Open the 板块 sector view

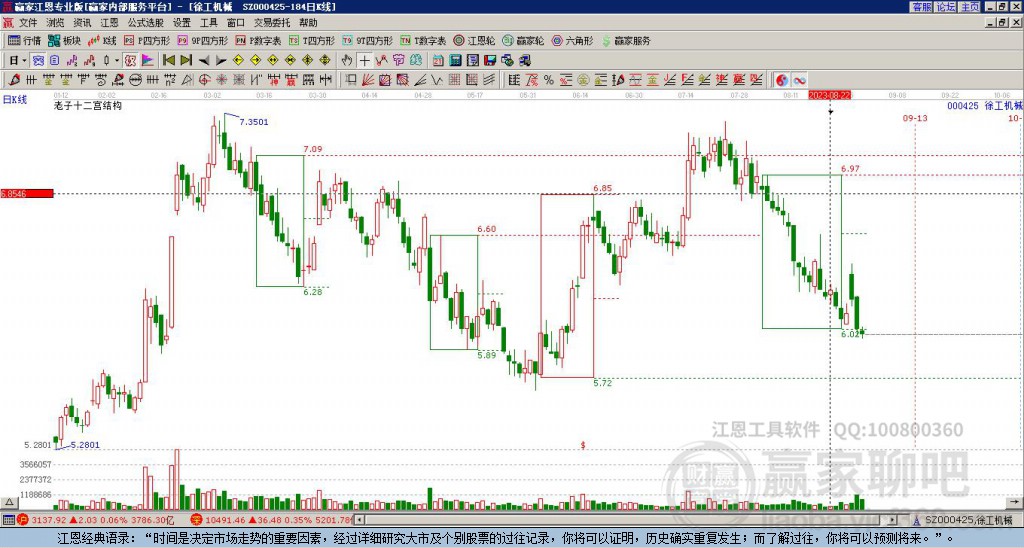(65, 40)
